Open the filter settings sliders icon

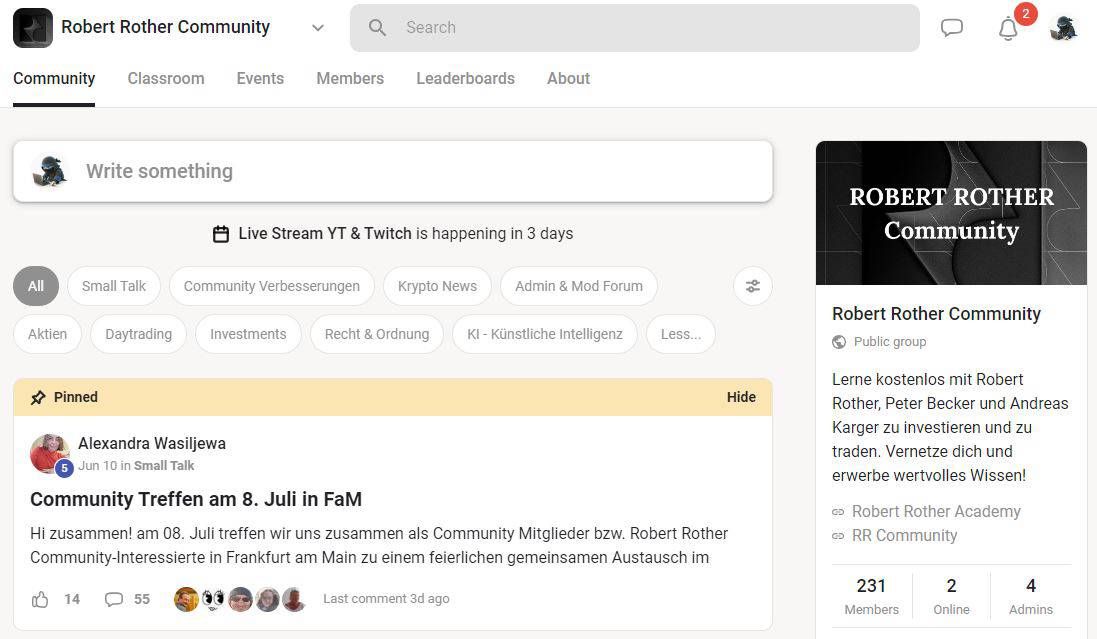[x=752, y=286]
